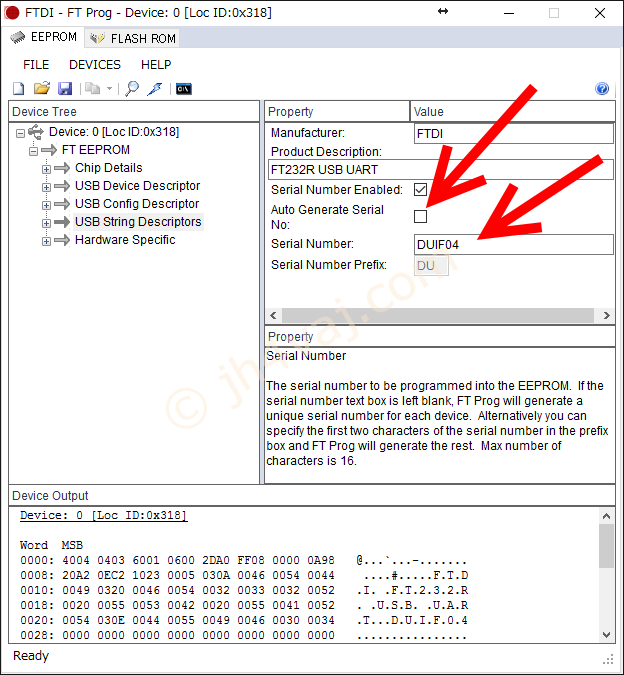624x675 pixels.
Task: Click the Serial Number Prefix field
Action: tap(431, 265)
